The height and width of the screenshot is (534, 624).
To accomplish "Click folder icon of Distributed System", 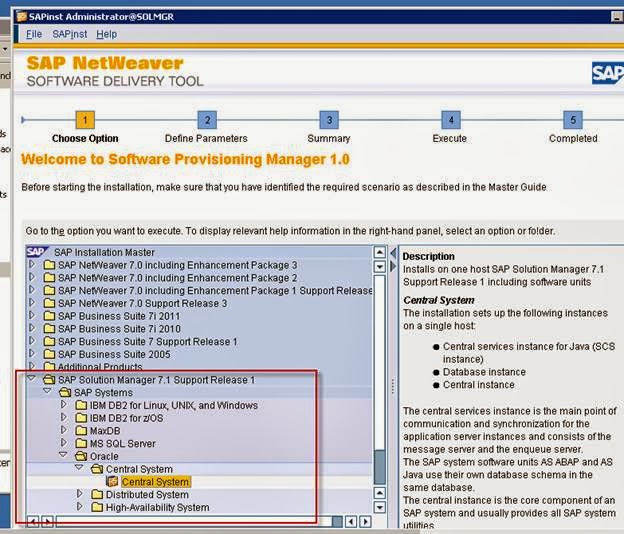I will (x=97, y=495).
